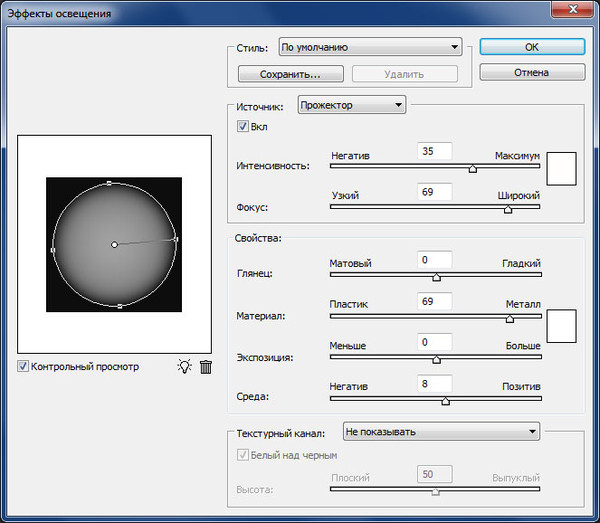
Task: Click the Фокус value field 69
Action: (x=434, y=192)
